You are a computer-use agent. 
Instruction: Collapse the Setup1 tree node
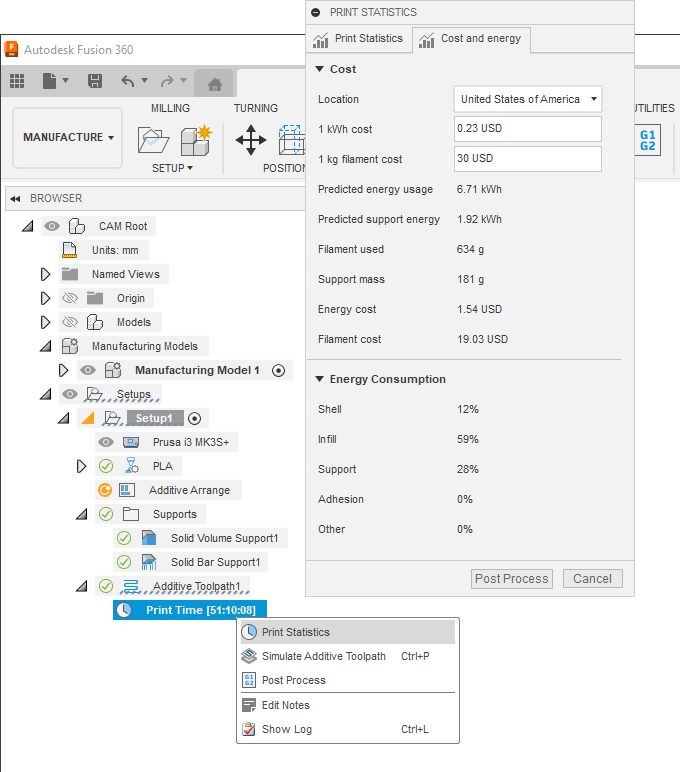coord(64,418)
